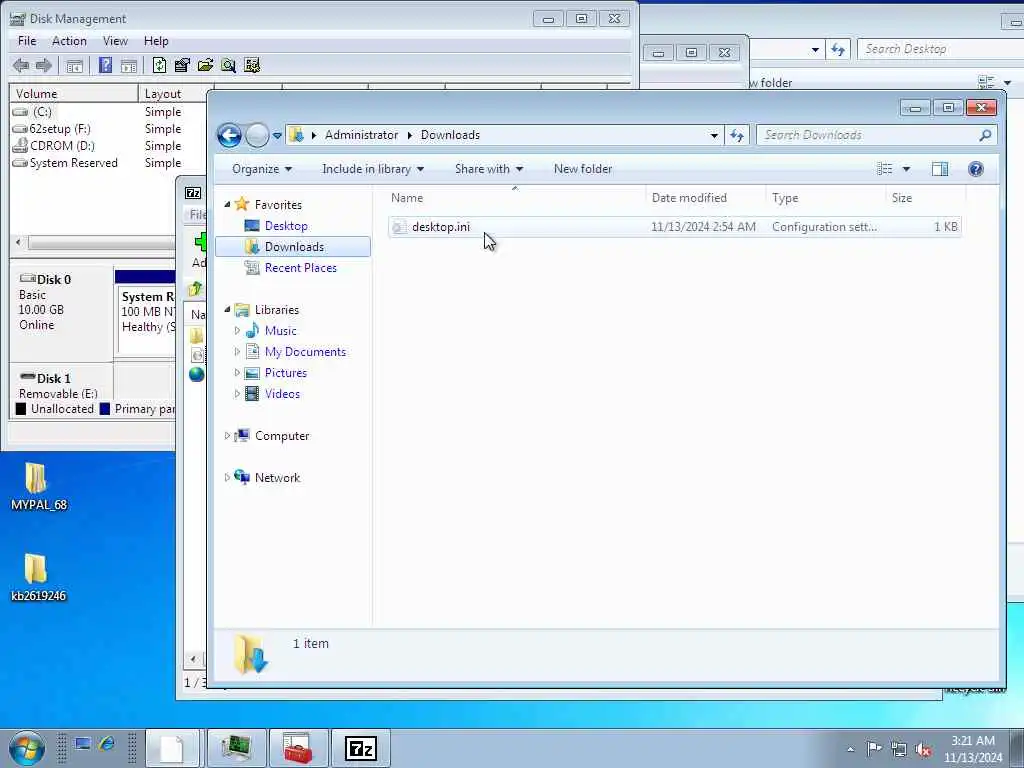Open Properties icon in Disk Management toolbar

[x=182, y=65]
